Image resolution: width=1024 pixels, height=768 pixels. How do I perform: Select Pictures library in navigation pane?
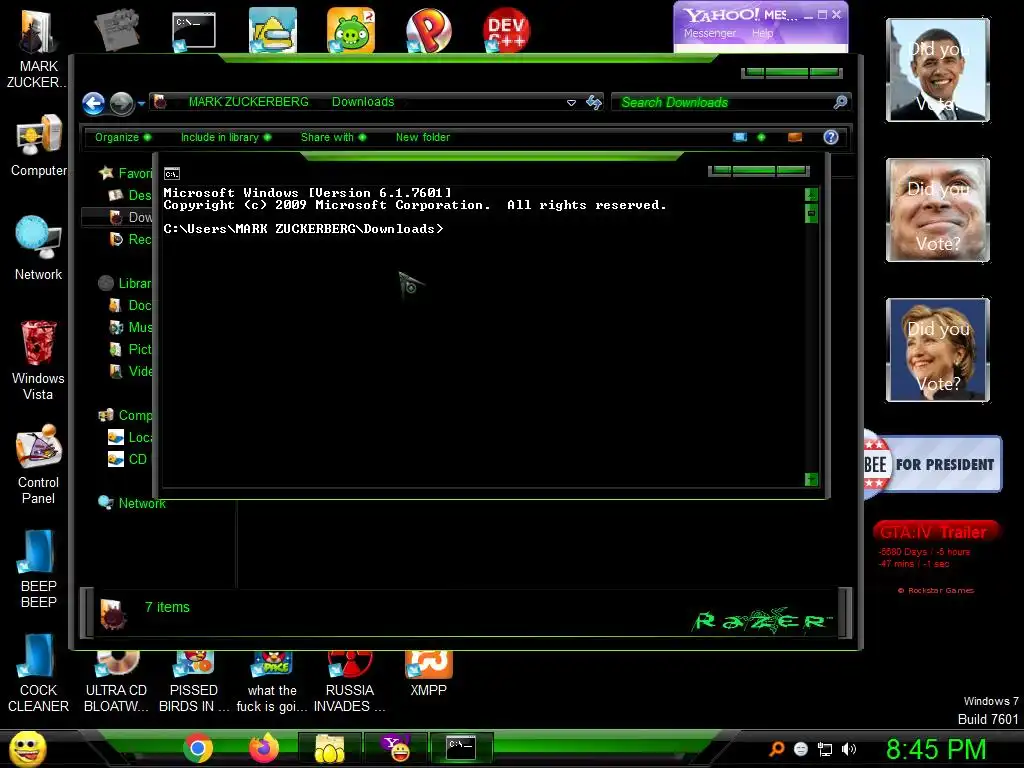(130, 349)
